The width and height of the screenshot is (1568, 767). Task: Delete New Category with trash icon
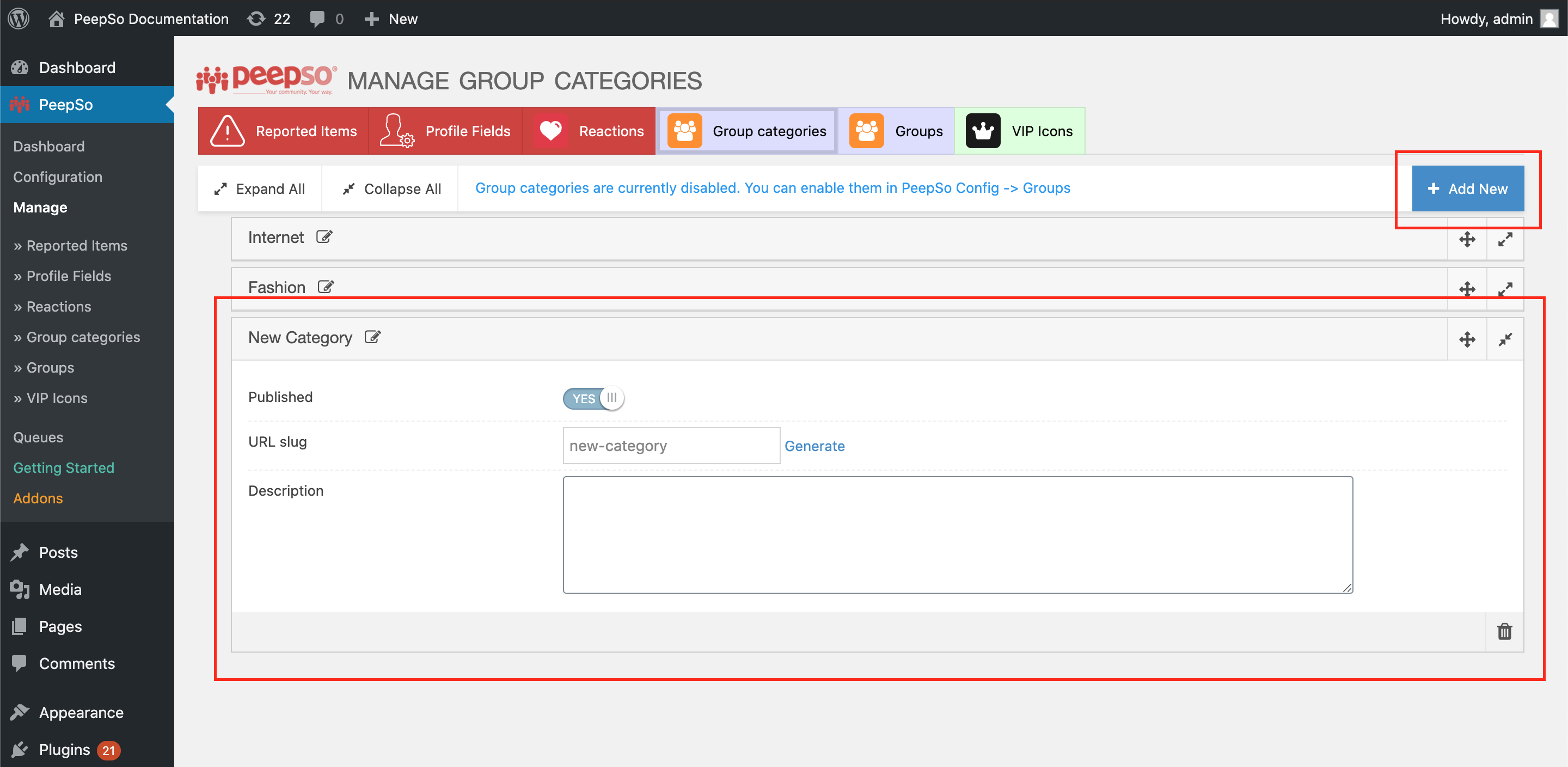(x=1504, y=631)
